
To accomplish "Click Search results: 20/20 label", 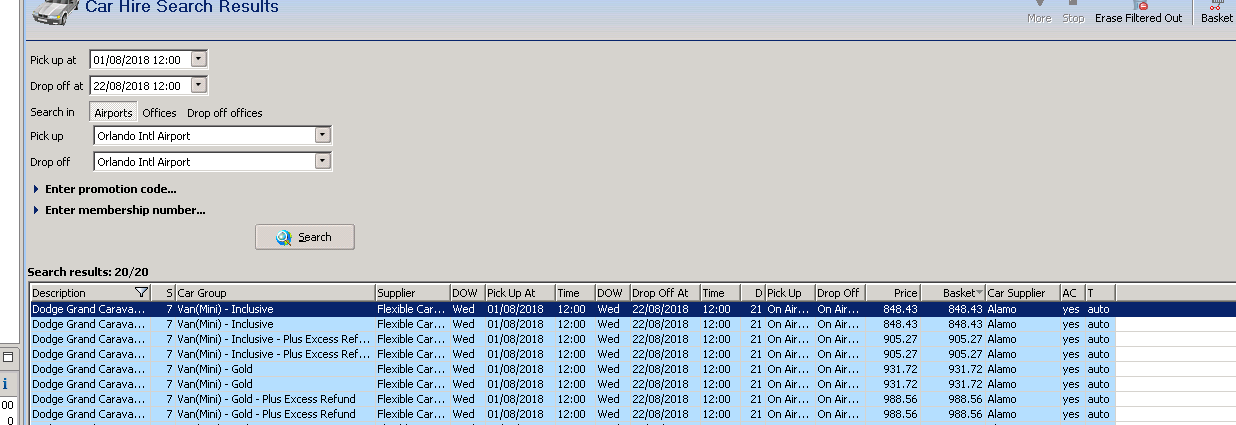I will [x=88, y=272].
